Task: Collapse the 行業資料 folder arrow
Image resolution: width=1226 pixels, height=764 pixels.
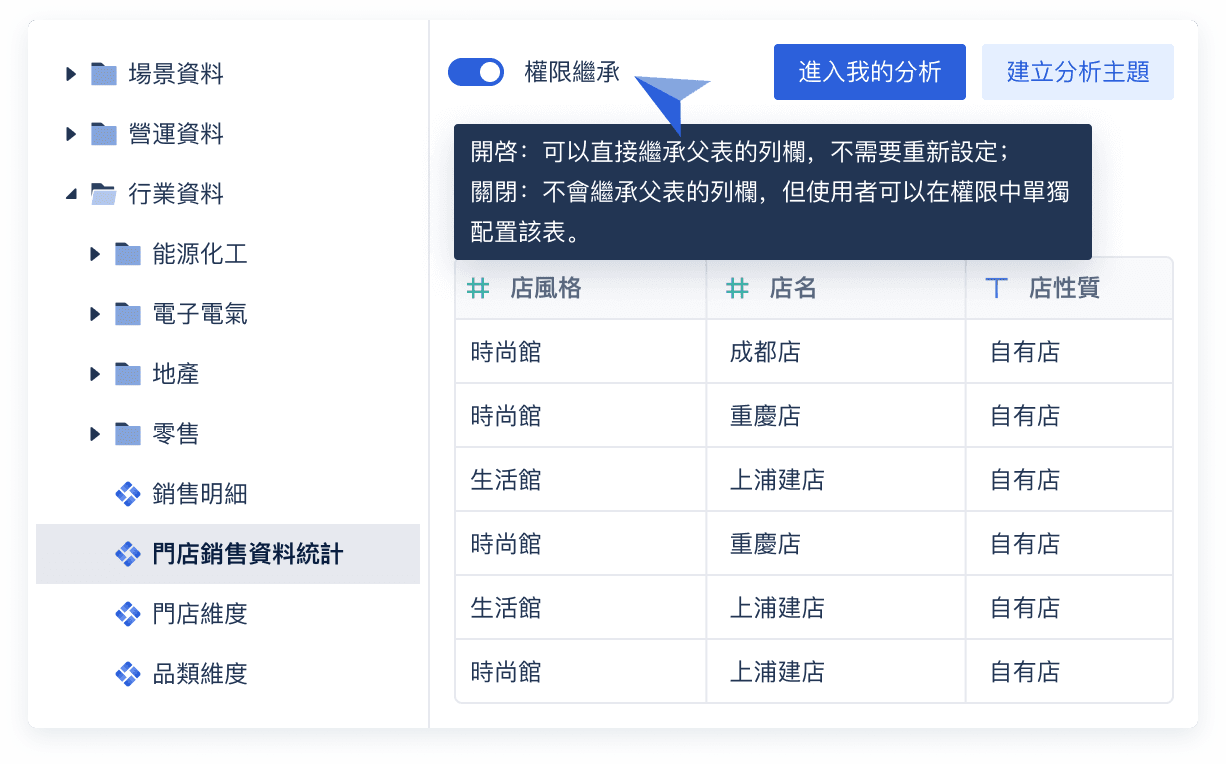Action: [x=71, y=194]
